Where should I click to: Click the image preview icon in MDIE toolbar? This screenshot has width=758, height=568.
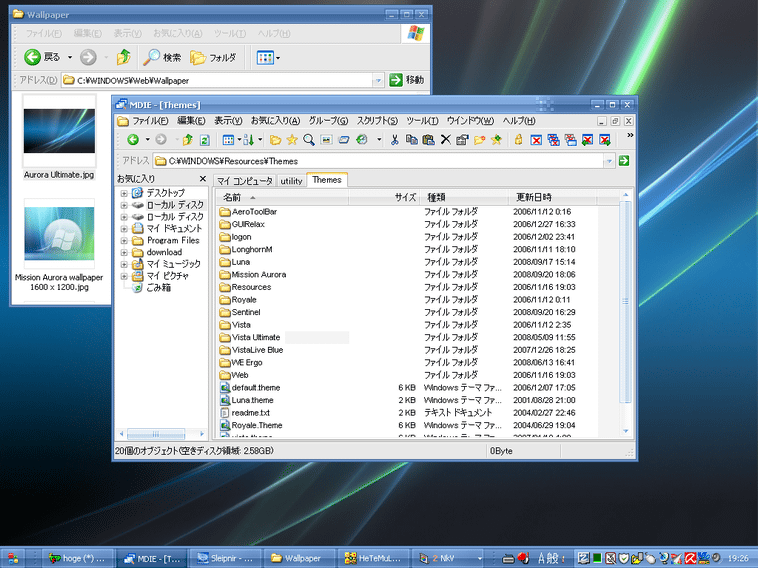pyautogui.click(x=326, y=140)
